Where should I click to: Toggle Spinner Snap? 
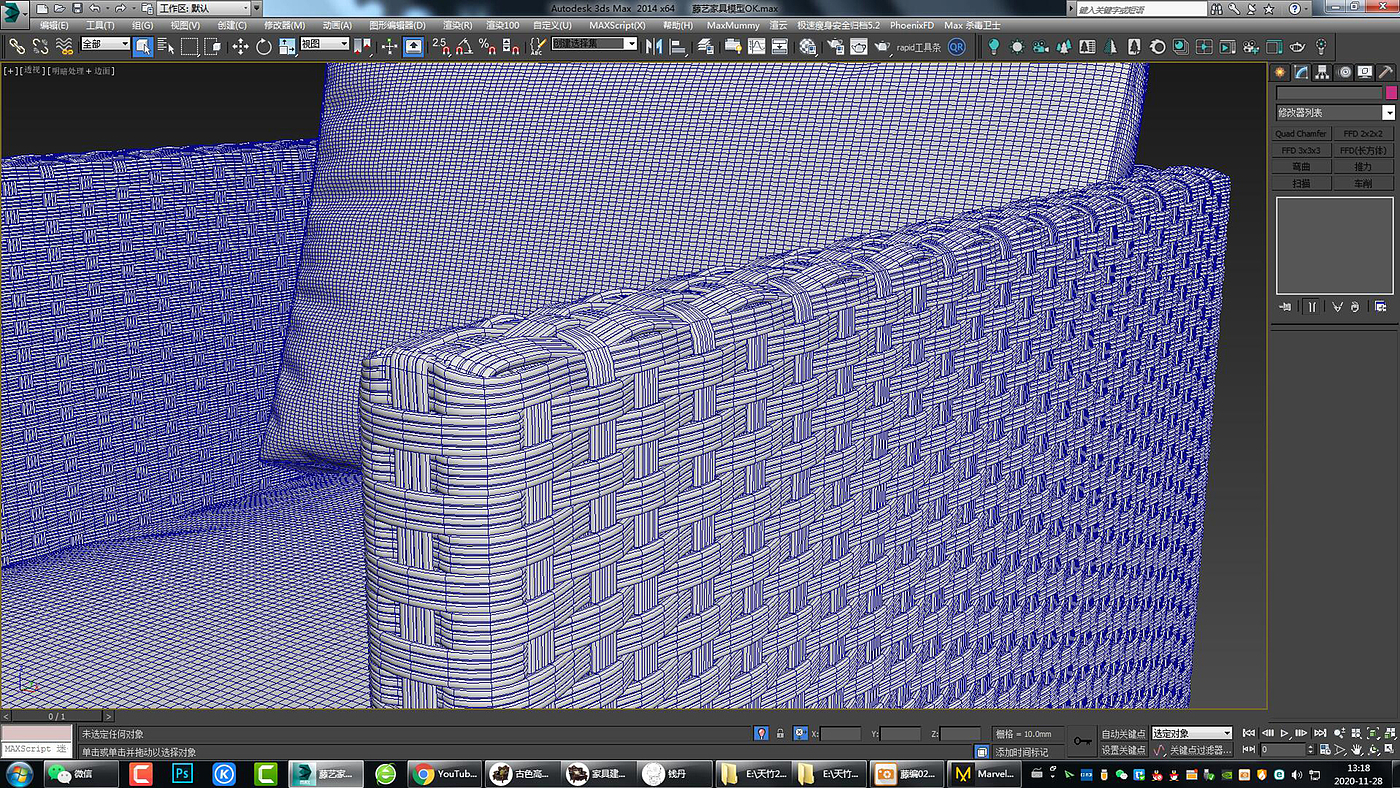[x=510, y=46]
